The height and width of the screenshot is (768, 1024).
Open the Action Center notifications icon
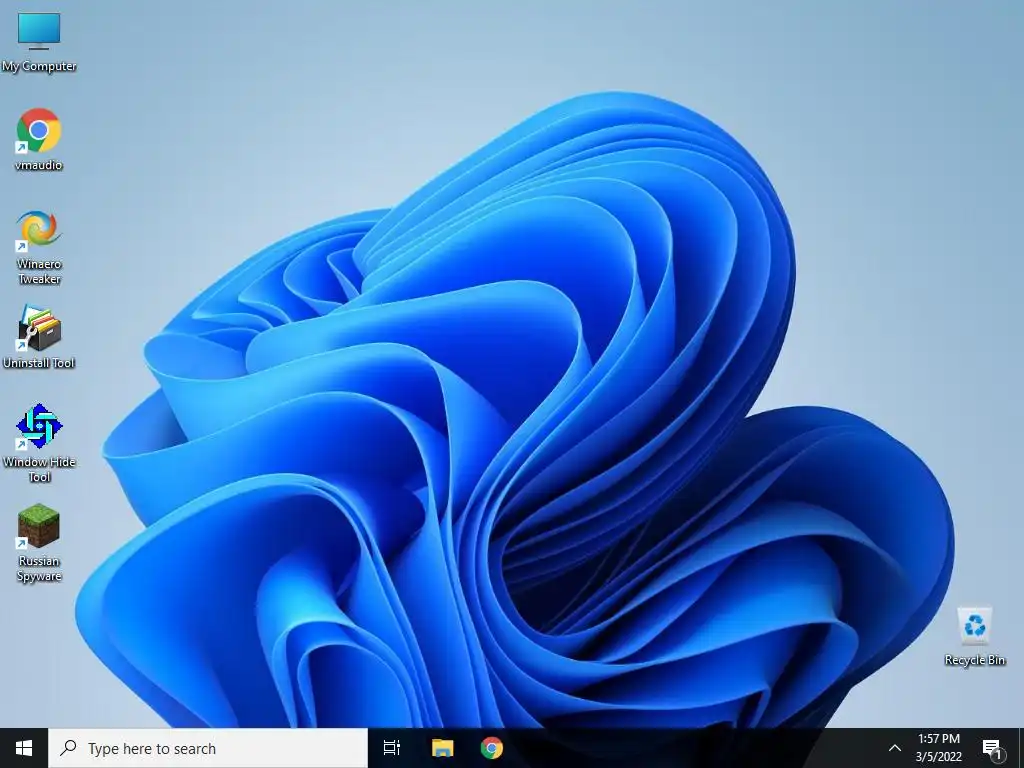(x=992, y=749)
